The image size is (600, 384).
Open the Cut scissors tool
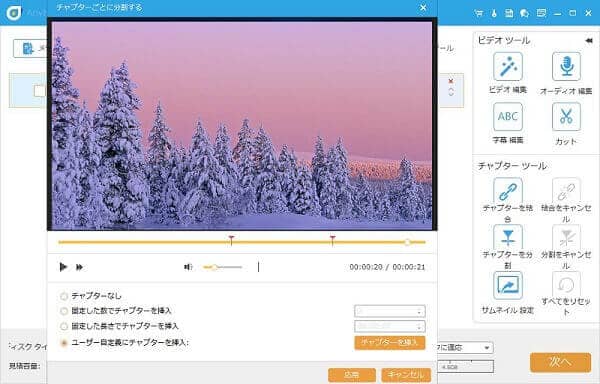[566, 116]
